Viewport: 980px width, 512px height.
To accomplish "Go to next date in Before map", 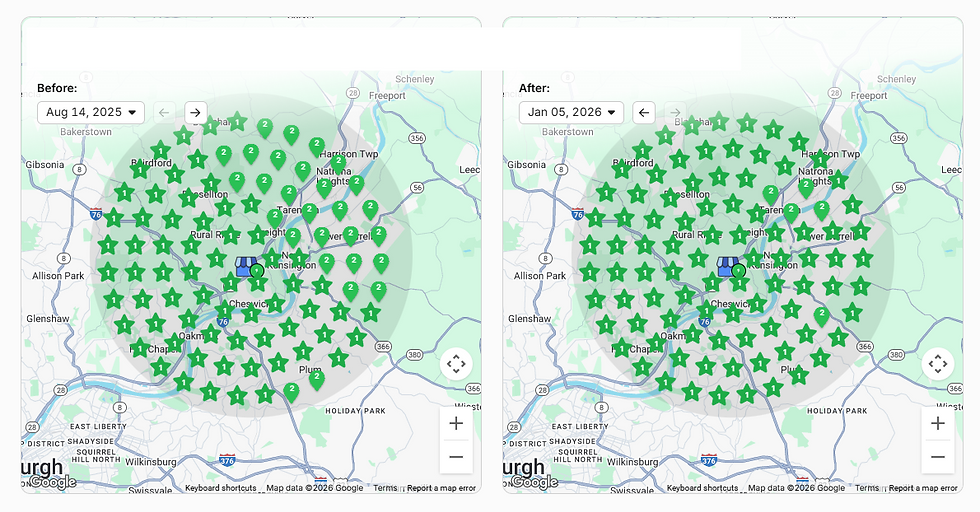I will 196,113.
